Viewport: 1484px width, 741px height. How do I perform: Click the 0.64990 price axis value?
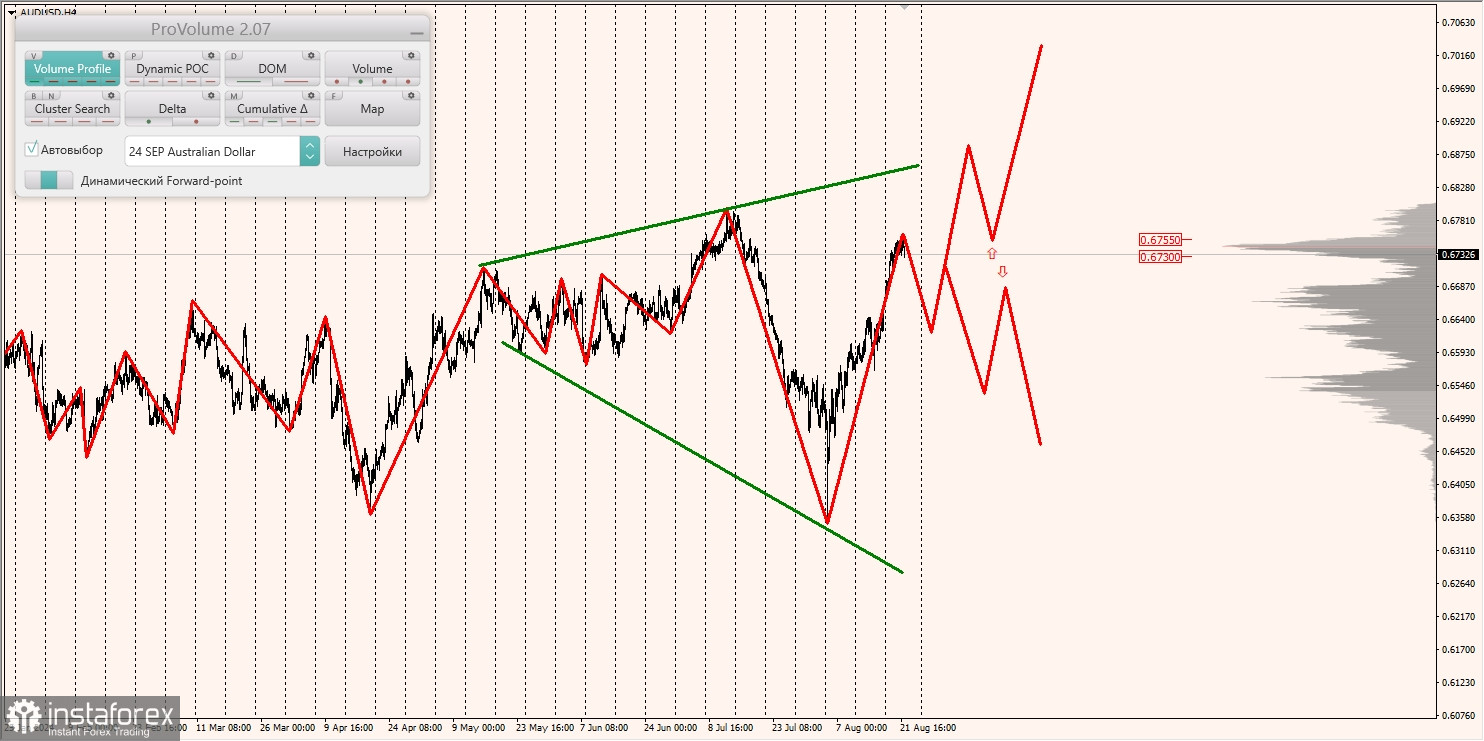[x=1460, y=418]
